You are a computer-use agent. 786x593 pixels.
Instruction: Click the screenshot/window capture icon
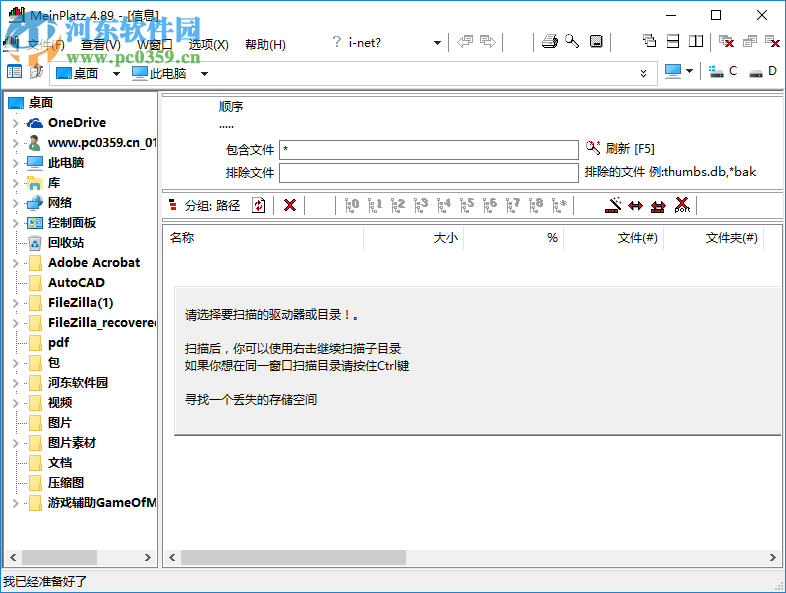pyautogui.click(x=596, y=42)
